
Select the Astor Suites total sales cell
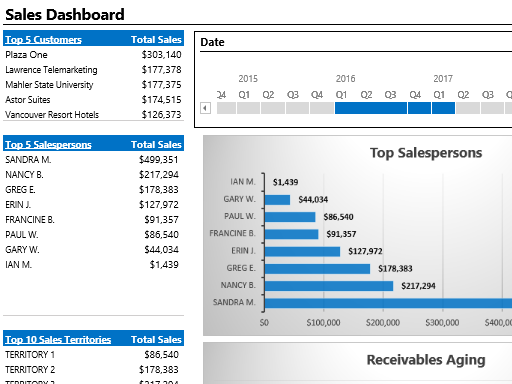pos(161,100)
